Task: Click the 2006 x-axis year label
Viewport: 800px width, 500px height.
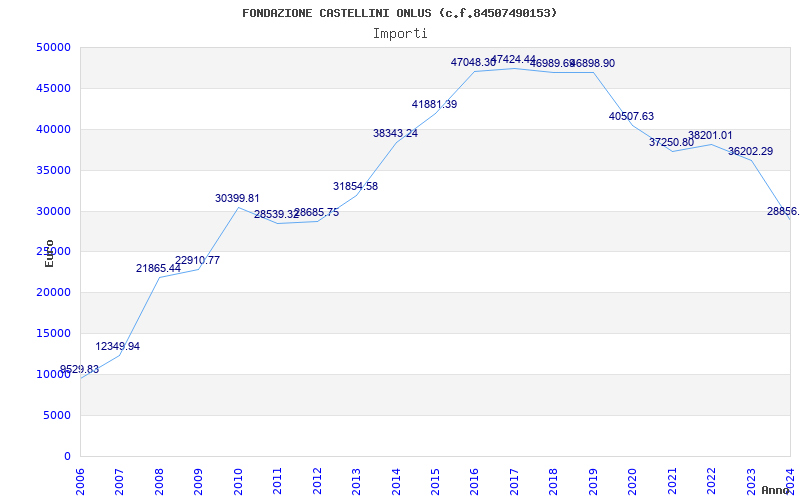Action: click(80, 482)
